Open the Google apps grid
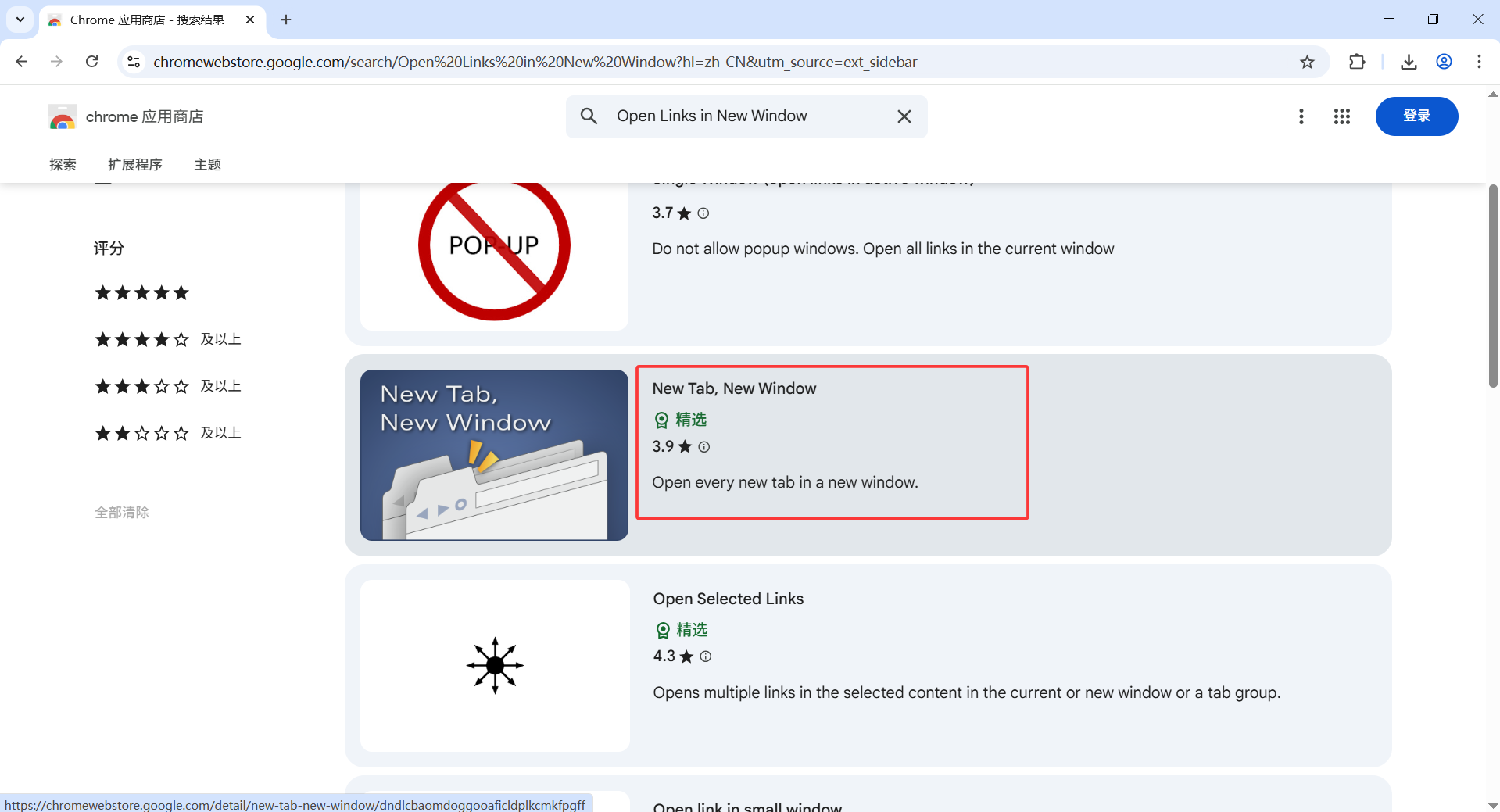Screen dimensions: 1500x812 [x=1342, y=116]
